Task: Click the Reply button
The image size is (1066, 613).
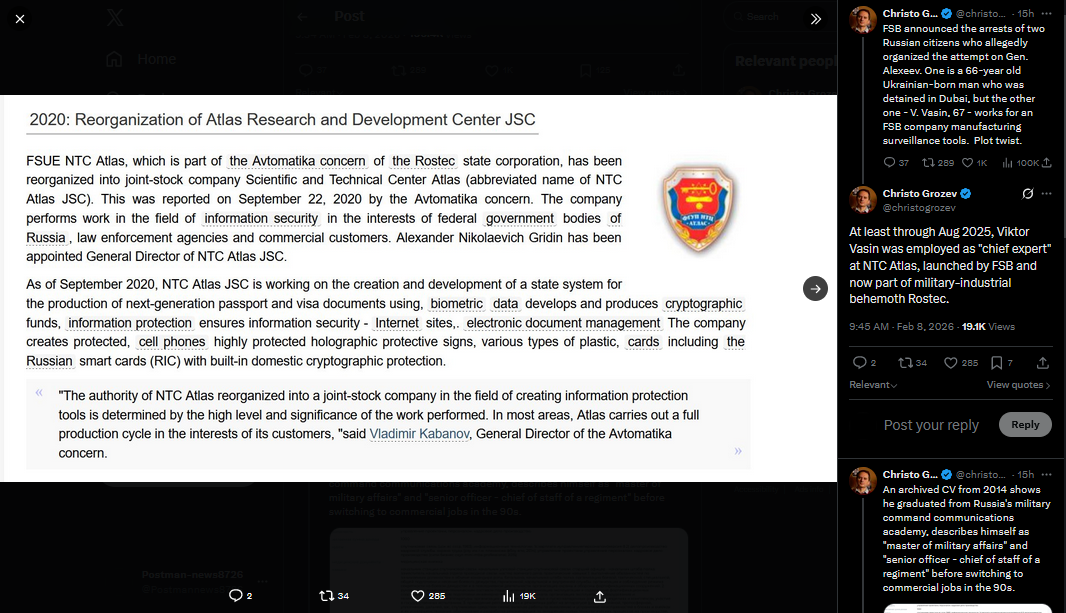Action: (x=1025, y=424)
